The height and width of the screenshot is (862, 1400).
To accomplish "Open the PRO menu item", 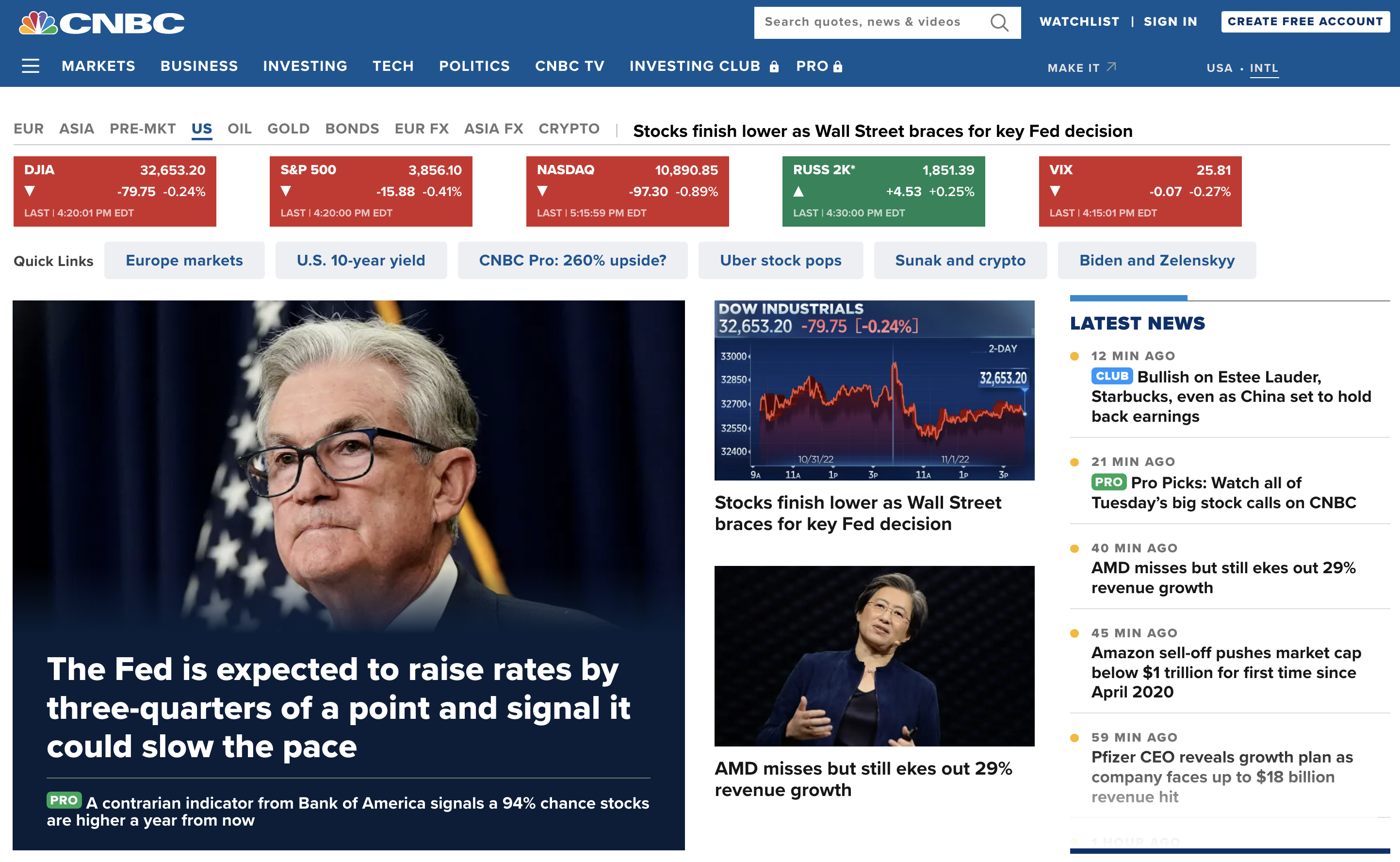I will coord(812,66).
